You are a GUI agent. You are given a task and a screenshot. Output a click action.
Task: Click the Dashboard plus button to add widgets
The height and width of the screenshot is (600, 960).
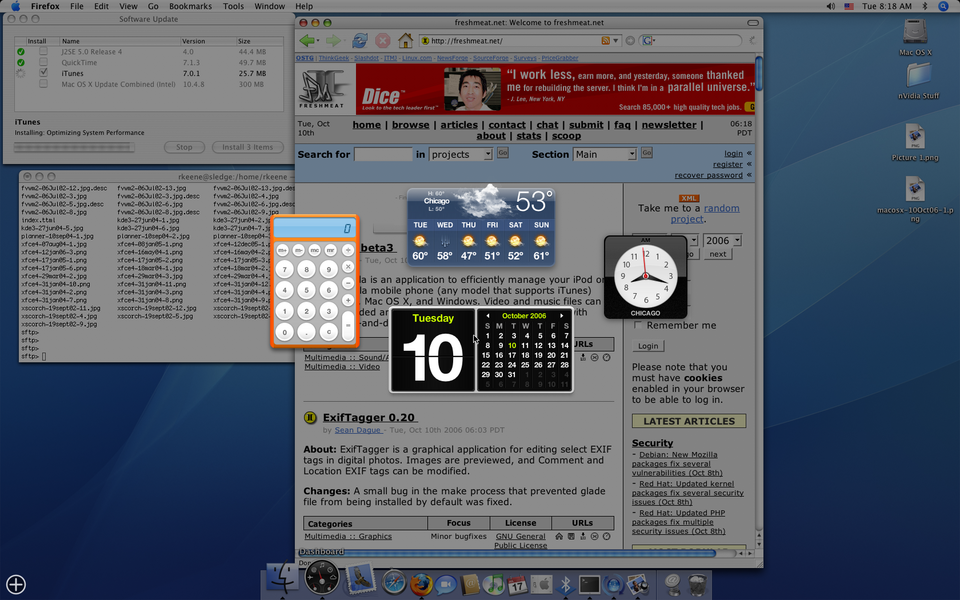coord(16,584)
